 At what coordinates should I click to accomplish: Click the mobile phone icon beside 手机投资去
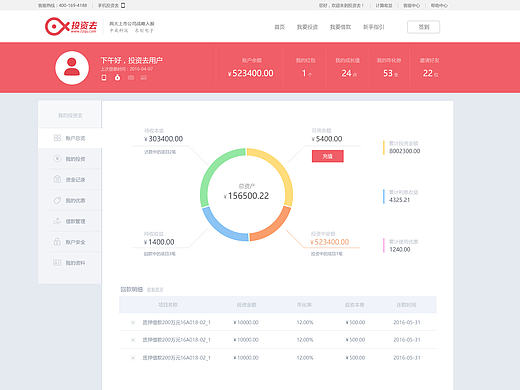[123, 5]
